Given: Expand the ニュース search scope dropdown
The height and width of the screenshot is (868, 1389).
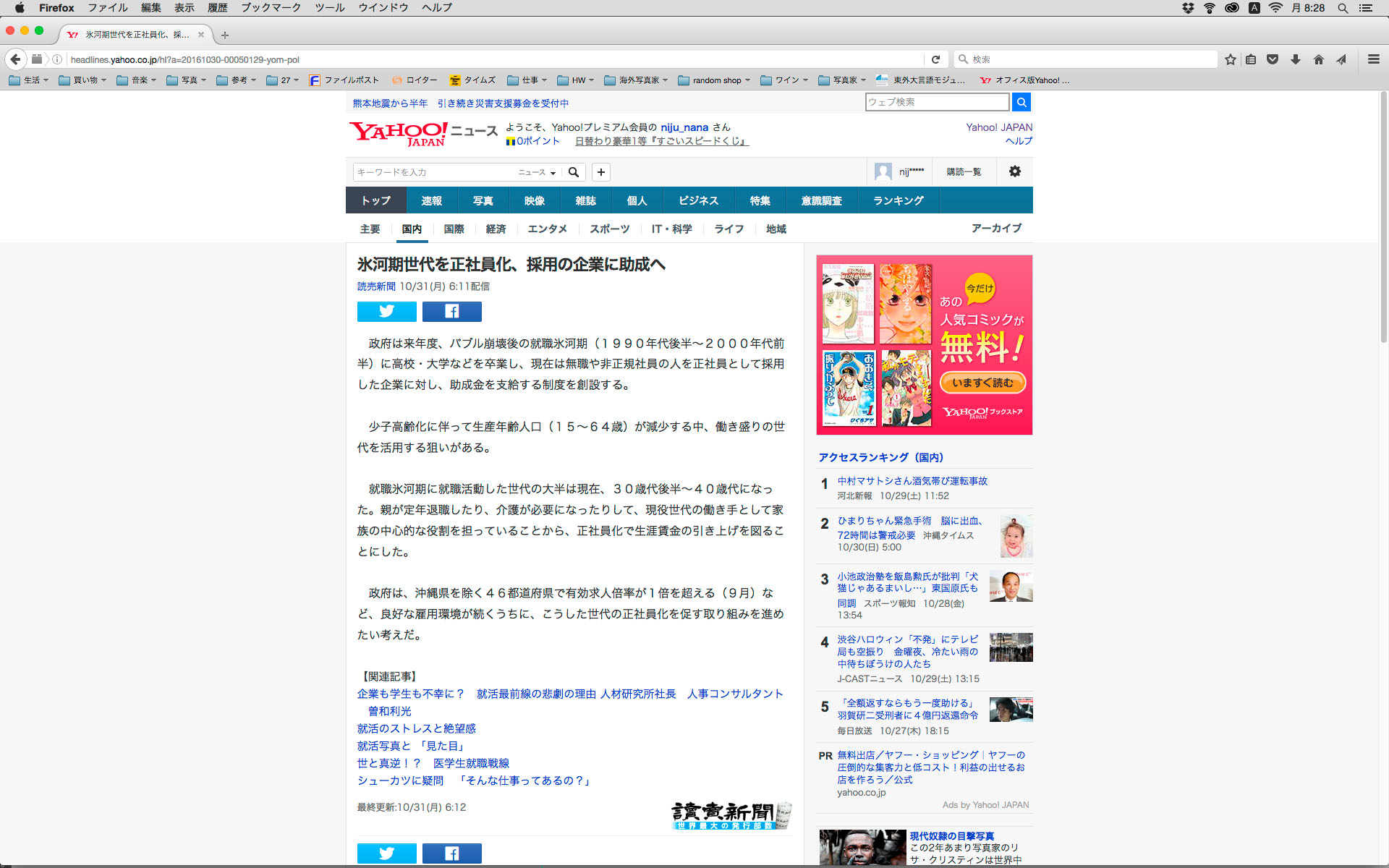Looking at the screenshot, I should (537, 172).
